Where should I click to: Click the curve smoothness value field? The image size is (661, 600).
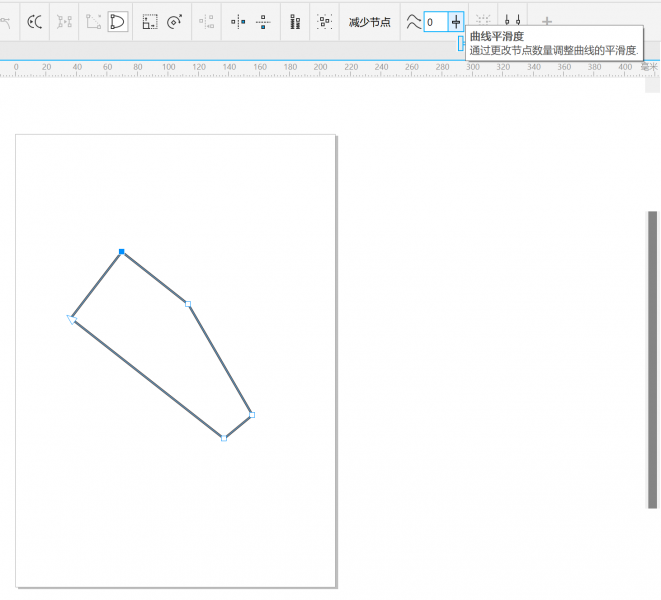[436, 22]
